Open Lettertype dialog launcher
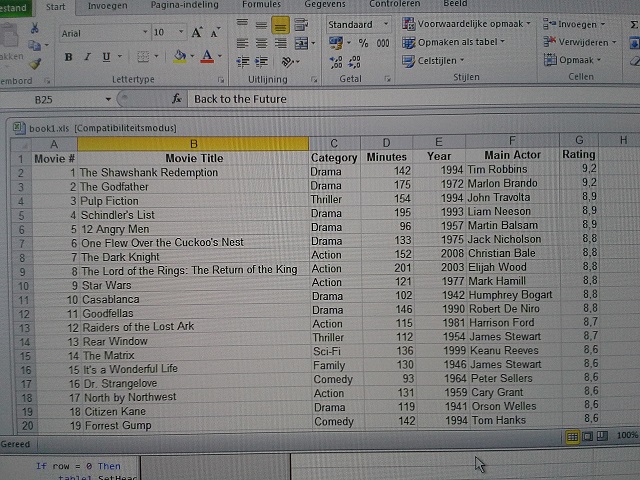Image resolution: width=640 pixels, height=480 pixels. point(221,80)
